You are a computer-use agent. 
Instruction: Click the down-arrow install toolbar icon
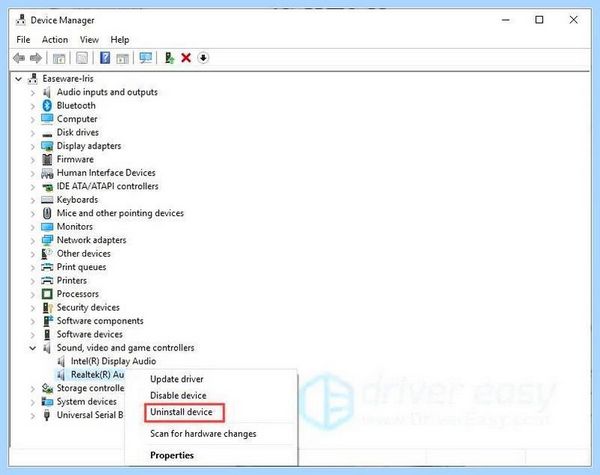point(203,58)
